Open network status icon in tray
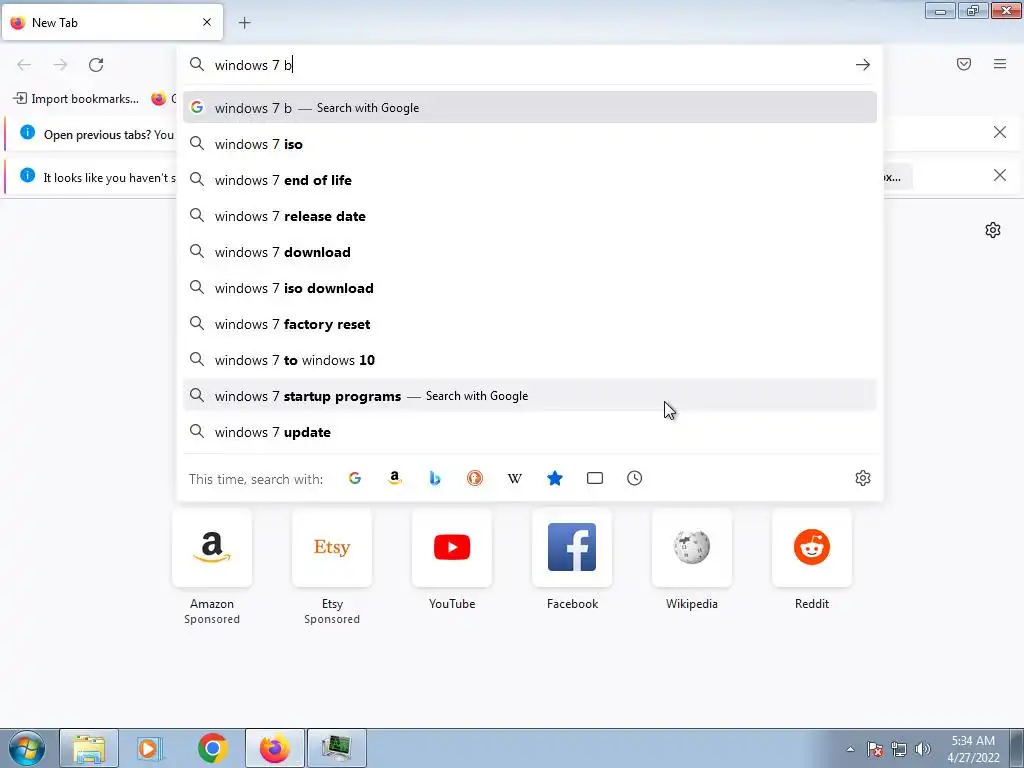 [x=899, y=749]
